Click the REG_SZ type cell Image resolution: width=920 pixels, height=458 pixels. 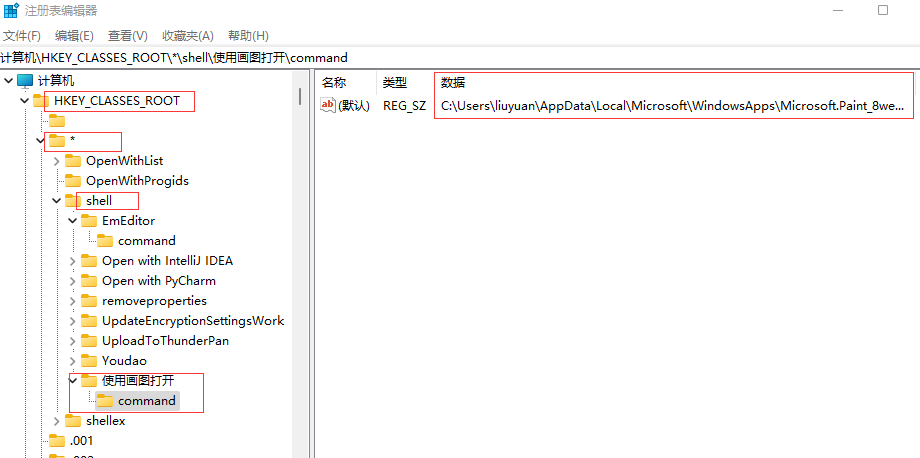pos(404,106)
